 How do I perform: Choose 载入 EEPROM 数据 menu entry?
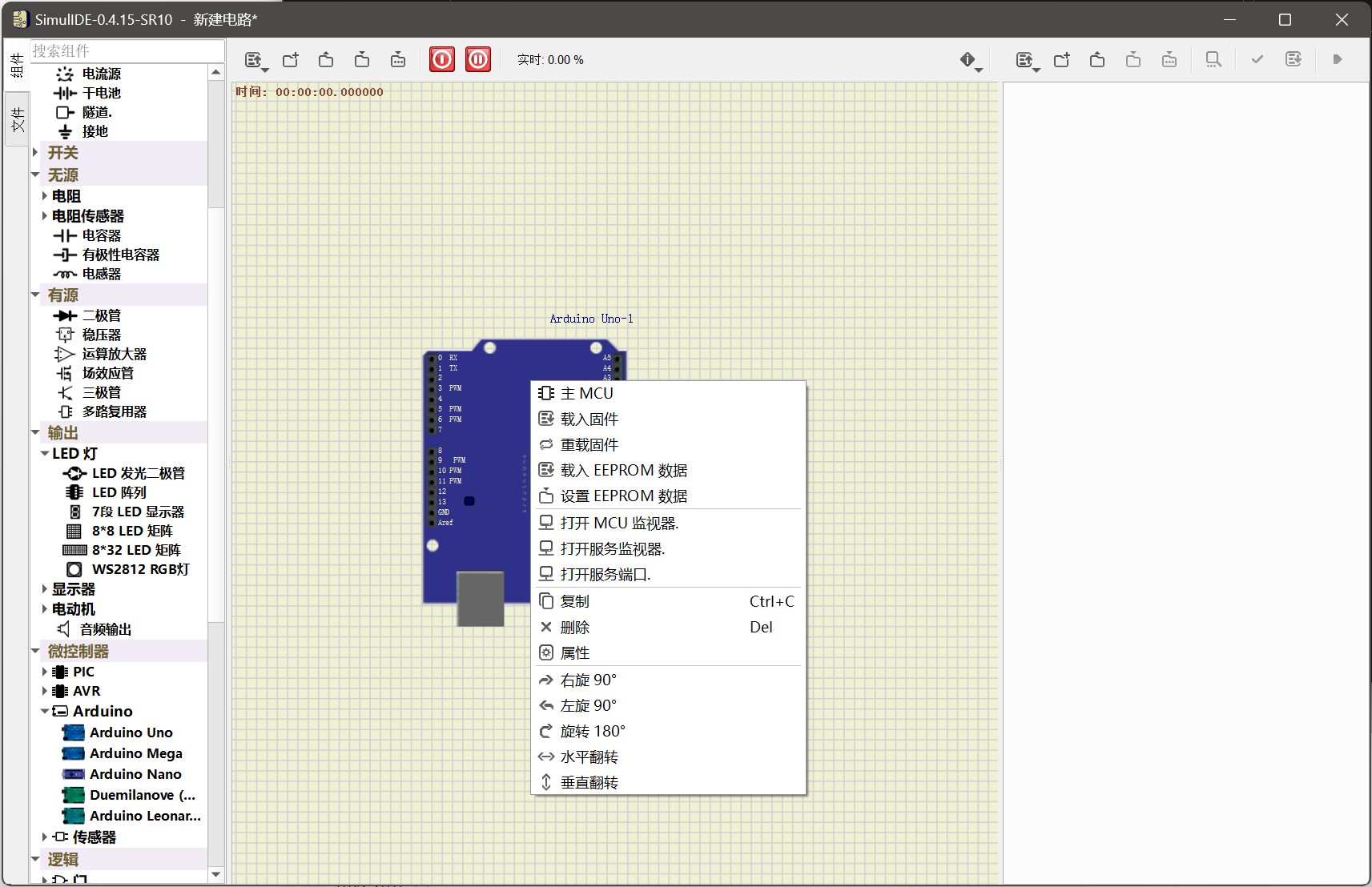tap(668, 470)
